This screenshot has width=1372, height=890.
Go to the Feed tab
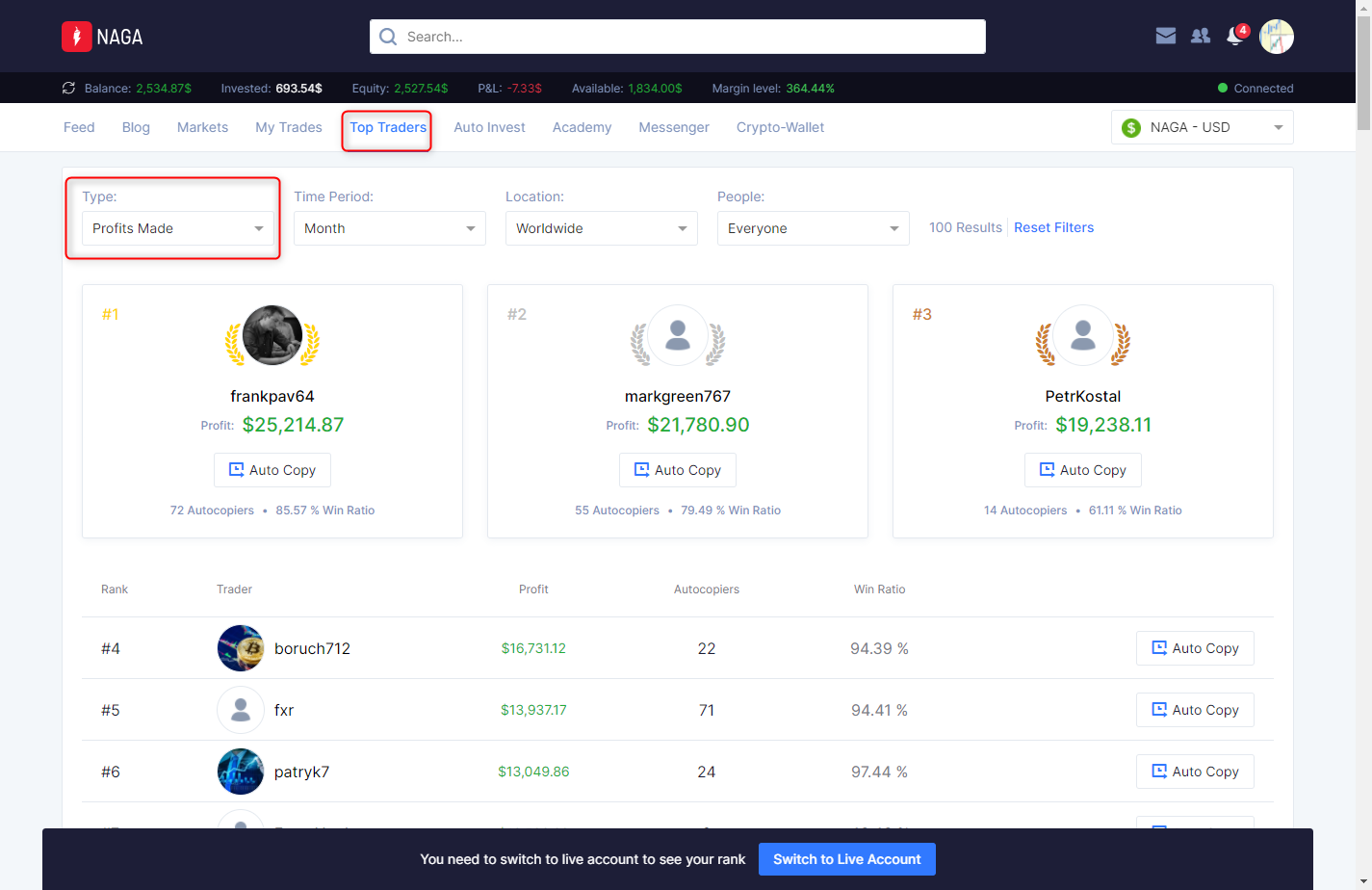[79, 127]
